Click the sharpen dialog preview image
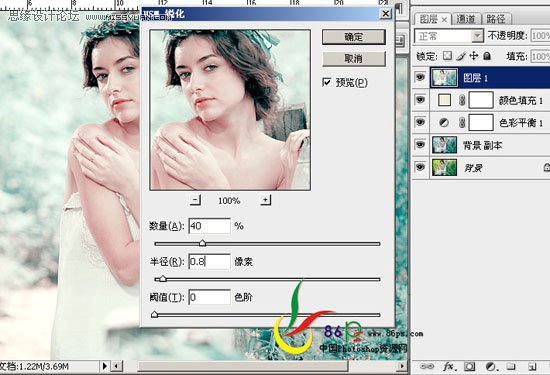This screenshot has height=375, width=550. click(230, 110)
